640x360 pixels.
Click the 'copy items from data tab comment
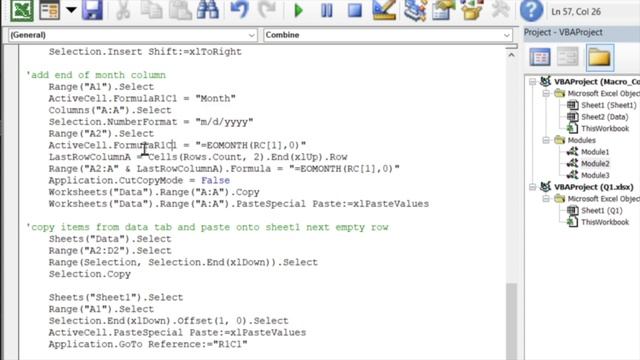[207, 227]
